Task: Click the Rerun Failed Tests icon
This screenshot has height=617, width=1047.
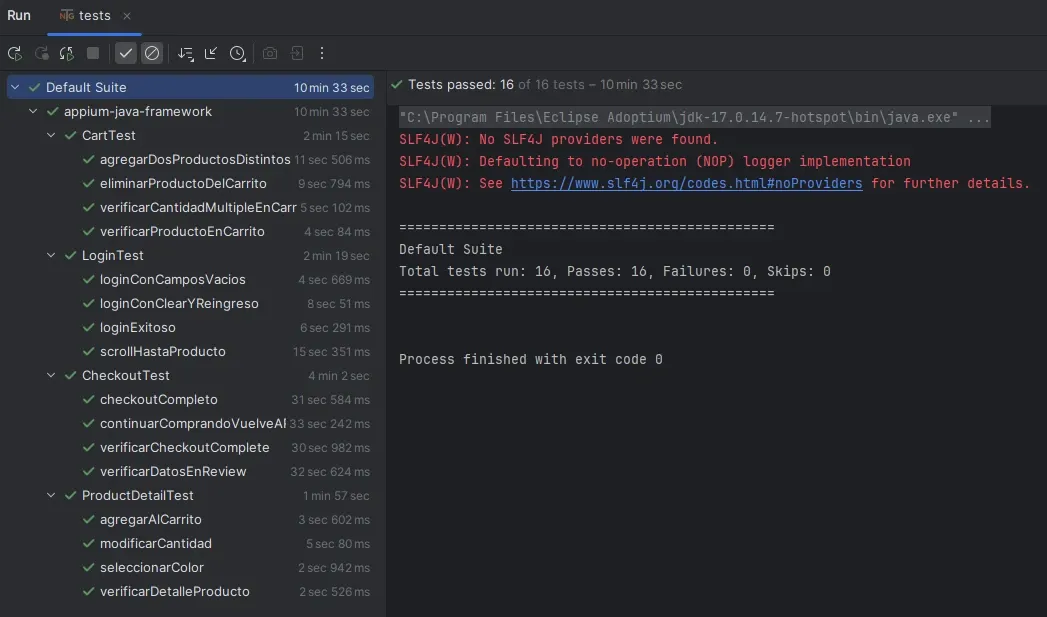Action: [41, 53]
